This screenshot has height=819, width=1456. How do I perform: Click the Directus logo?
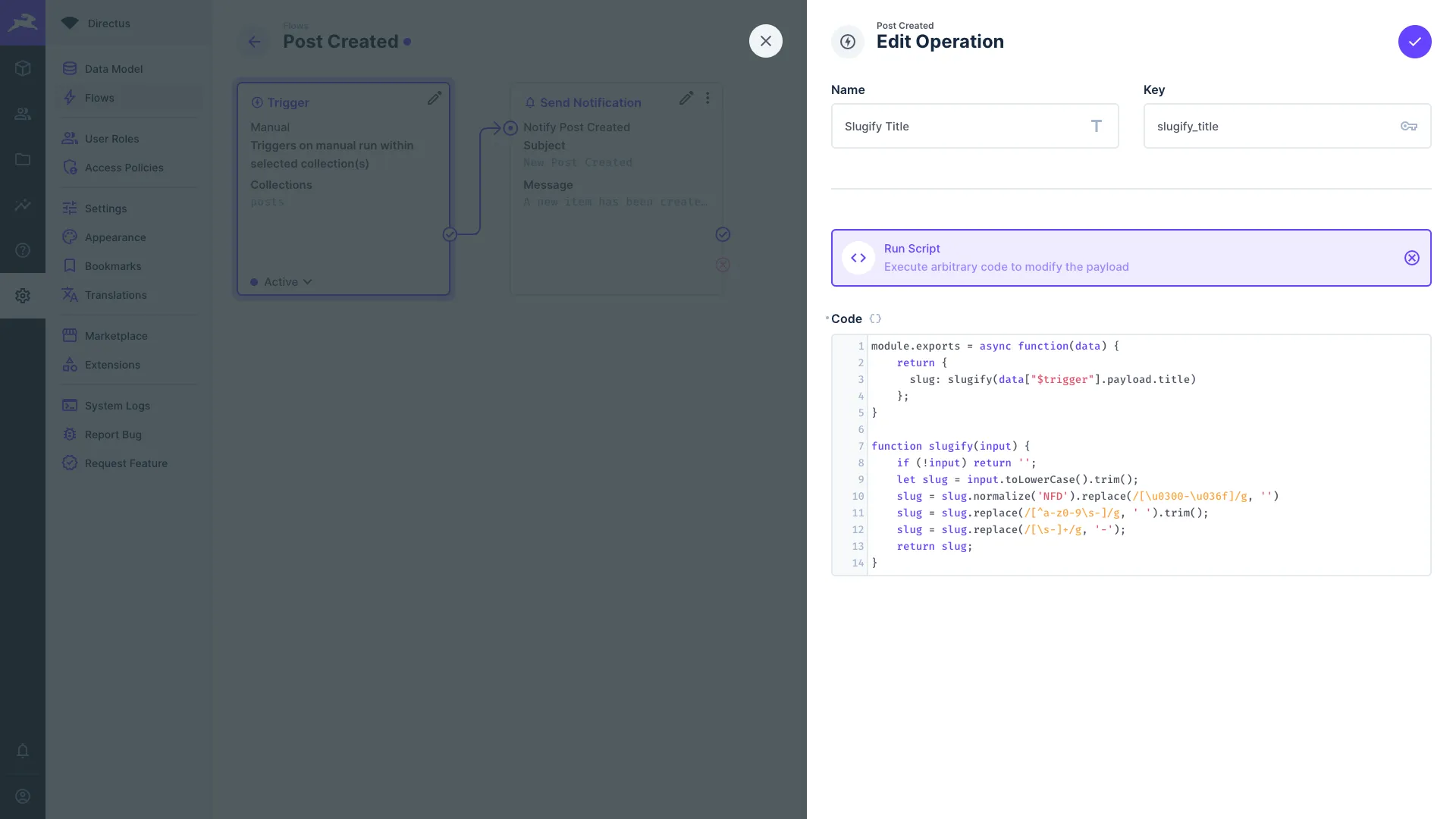(x=23, y=22)
